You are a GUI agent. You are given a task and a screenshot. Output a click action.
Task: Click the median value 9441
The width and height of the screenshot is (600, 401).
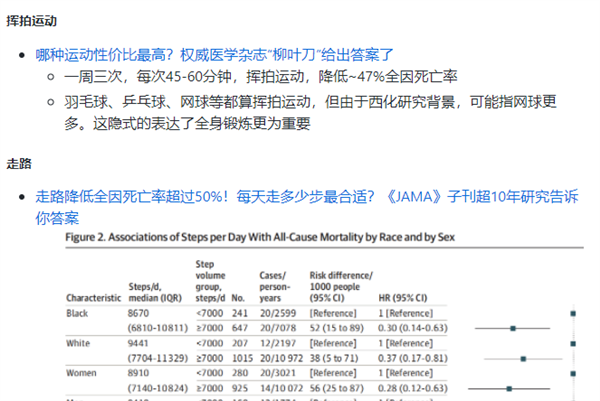[x=138, y=343]
